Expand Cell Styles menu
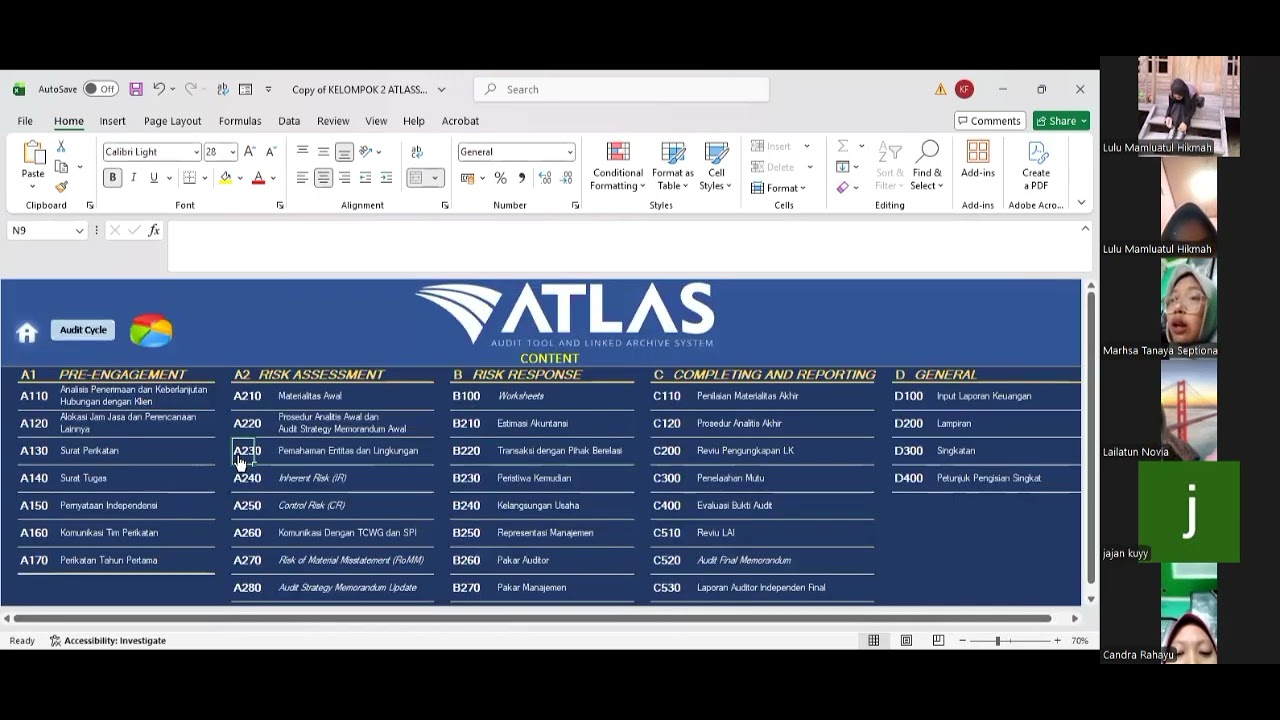Image resolution: width=1280 pixels, height=720 pixels. click(x=716, y=166)
